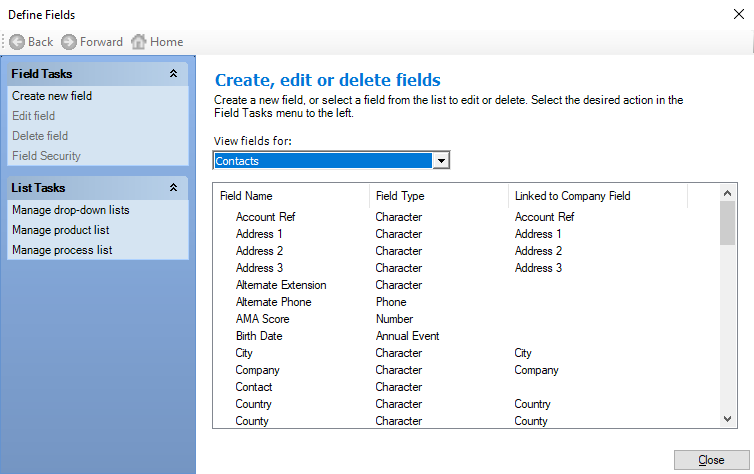Click the scrollbar down arrow
754x474 pixels.
(x=727, y=419)
